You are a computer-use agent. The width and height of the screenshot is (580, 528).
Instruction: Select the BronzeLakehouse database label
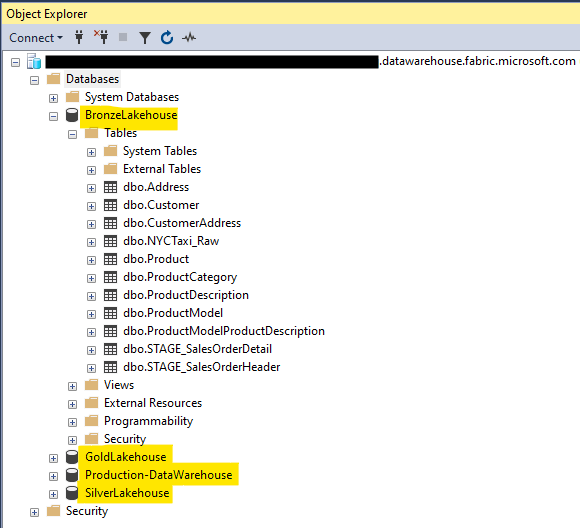tap(131, 115)
